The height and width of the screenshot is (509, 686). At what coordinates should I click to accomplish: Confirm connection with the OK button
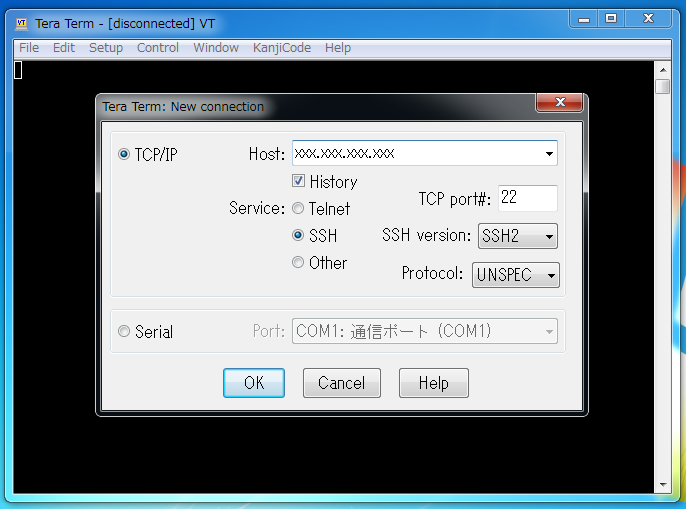point(254,383)
